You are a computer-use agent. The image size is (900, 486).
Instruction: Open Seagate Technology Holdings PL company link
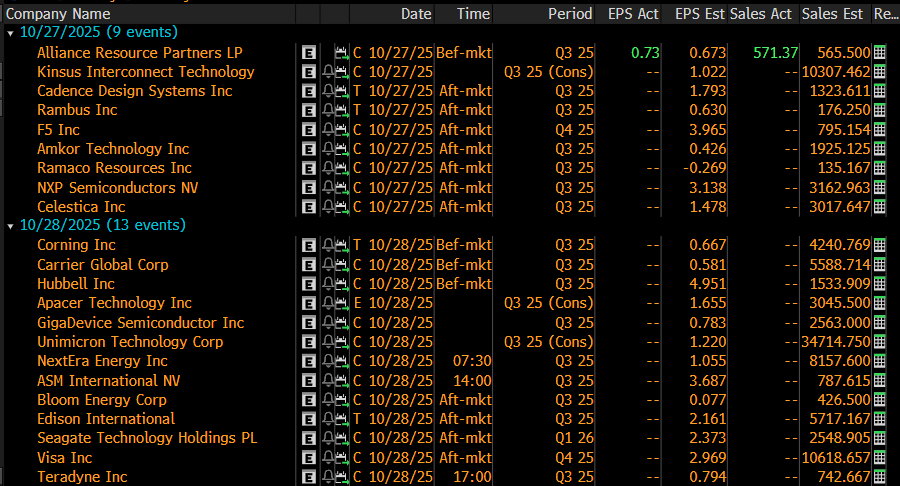pyautogui.click(x=147, y=438)
